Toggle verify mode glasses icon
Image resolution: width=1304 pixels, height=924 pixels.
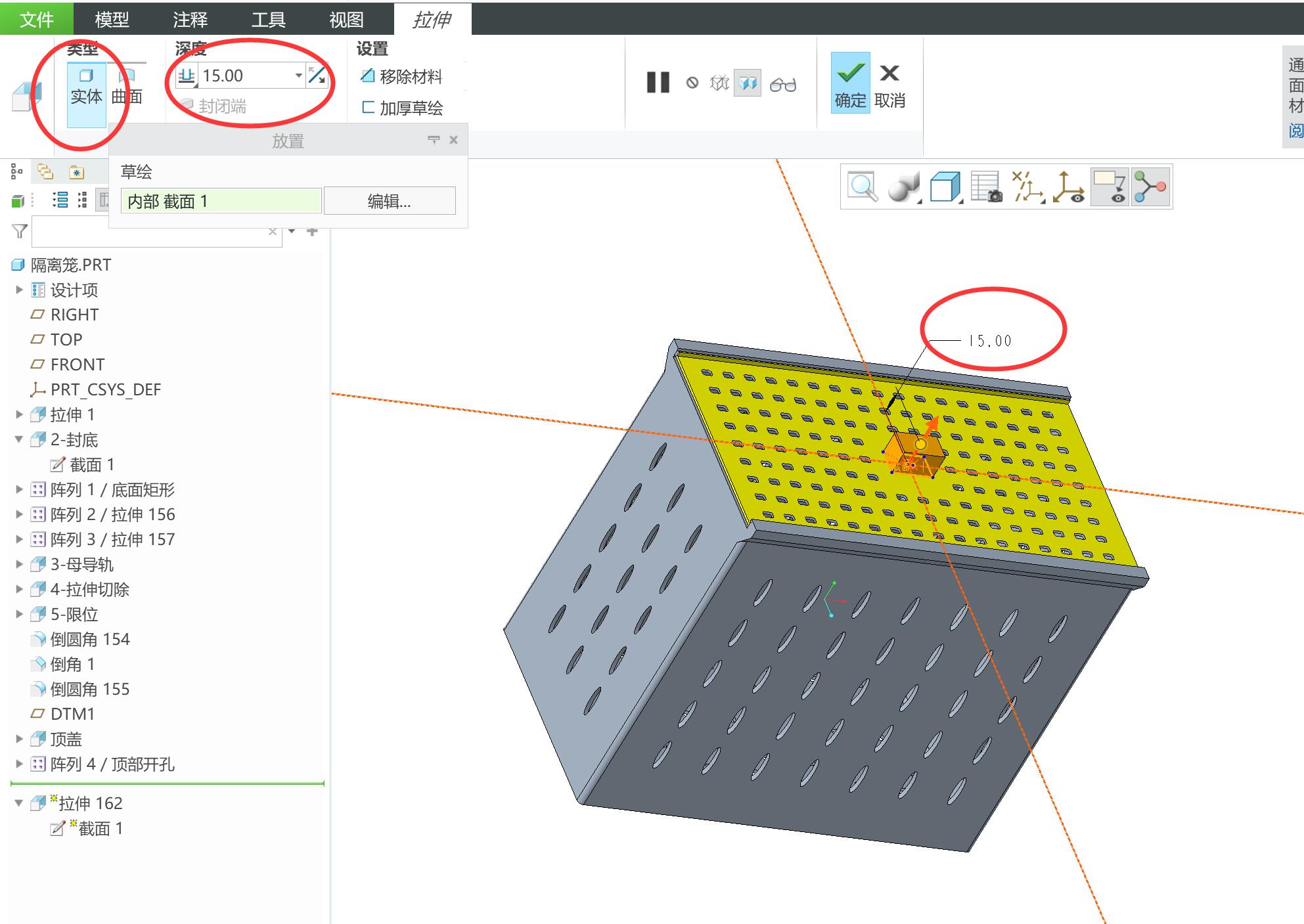[783, 84]
